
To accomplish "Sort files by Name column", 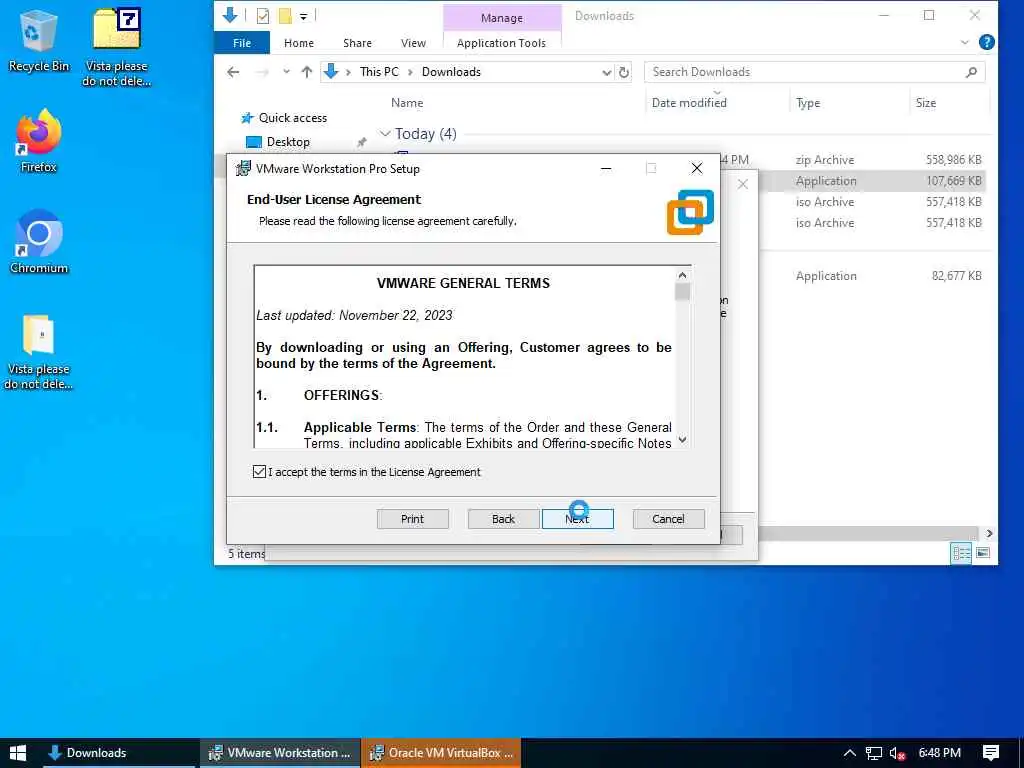I will click(407, 103).
